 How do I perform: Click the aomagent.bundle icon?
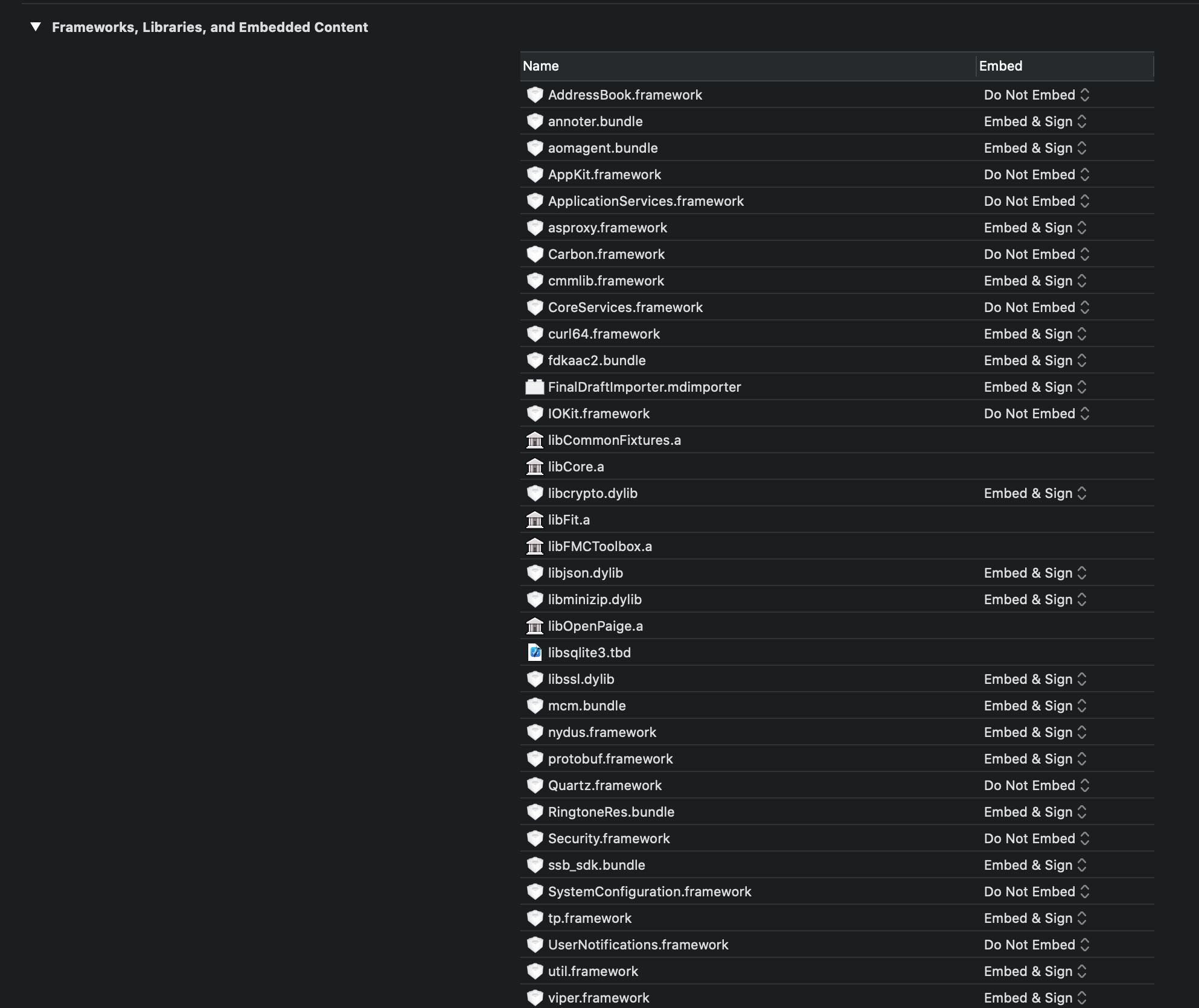point(535,148)
